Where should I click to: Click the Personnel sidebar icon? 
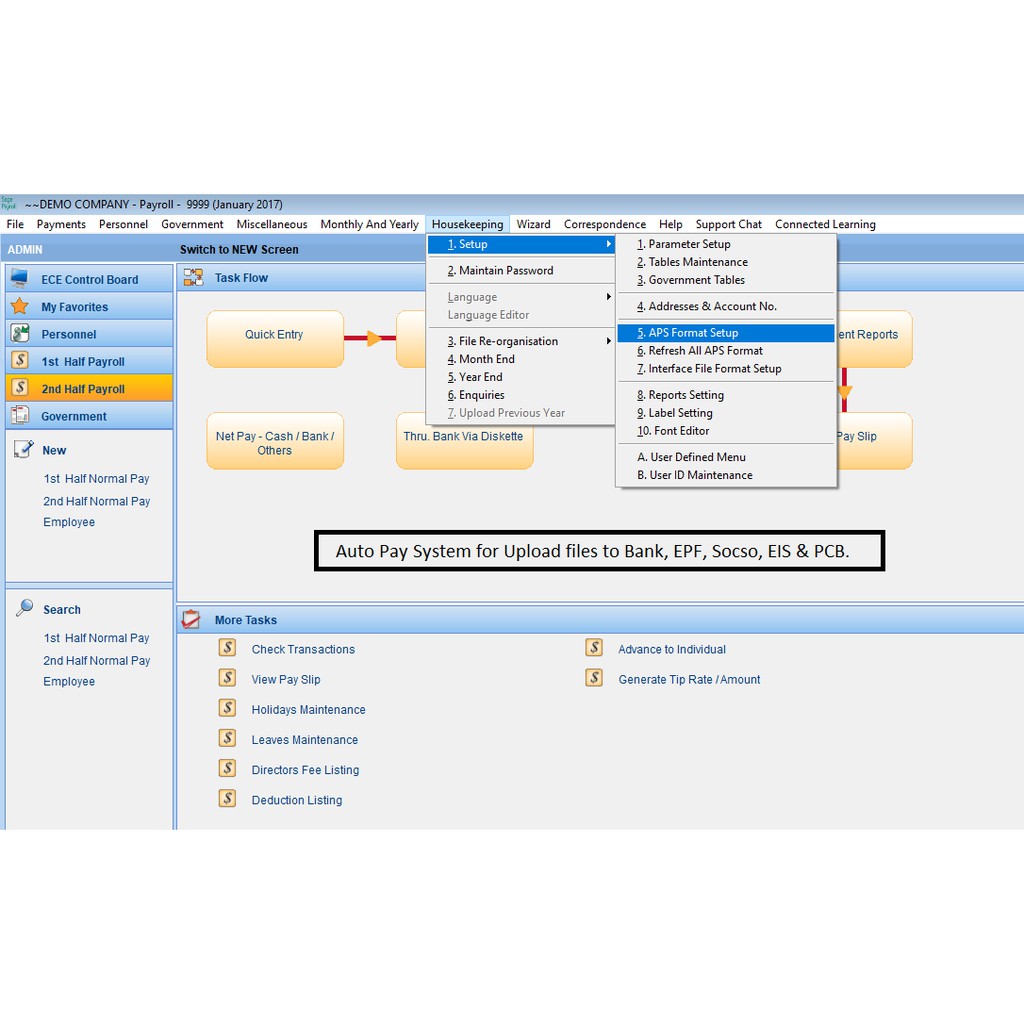point(20,333)
